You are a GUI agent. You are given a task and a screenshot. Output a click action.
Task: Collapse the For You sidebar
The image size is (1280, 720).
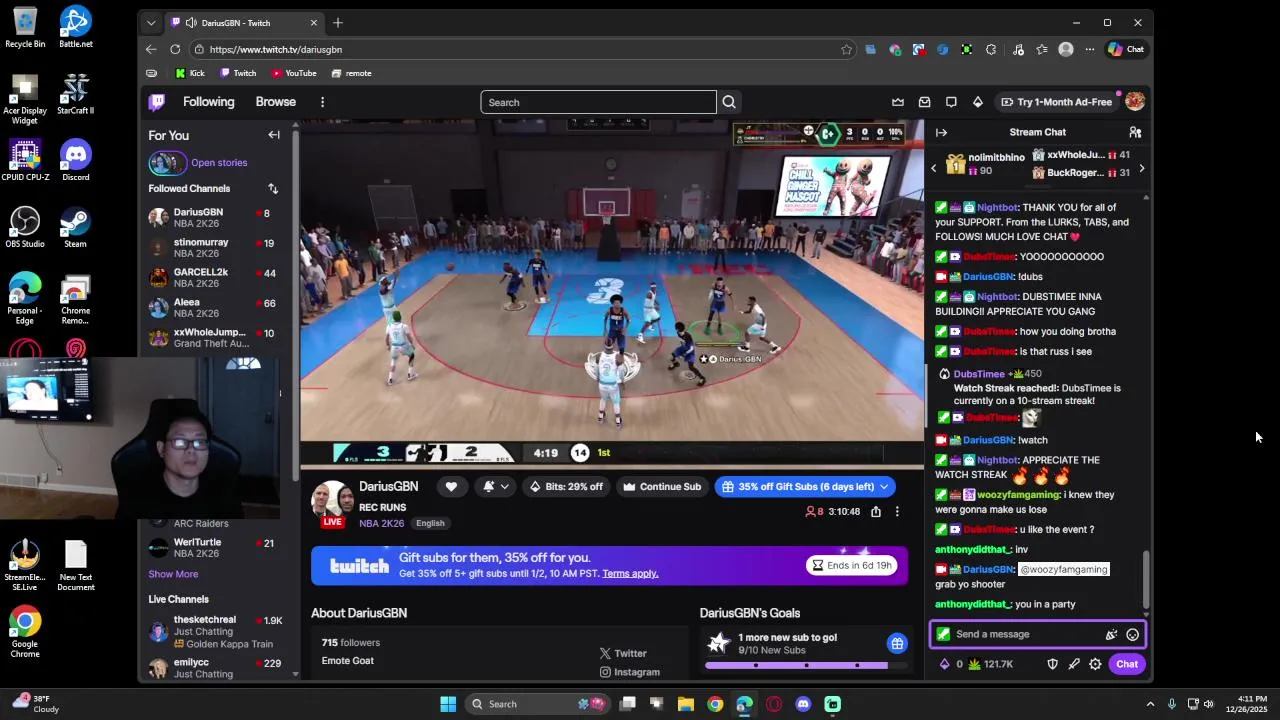coord(273,135)
